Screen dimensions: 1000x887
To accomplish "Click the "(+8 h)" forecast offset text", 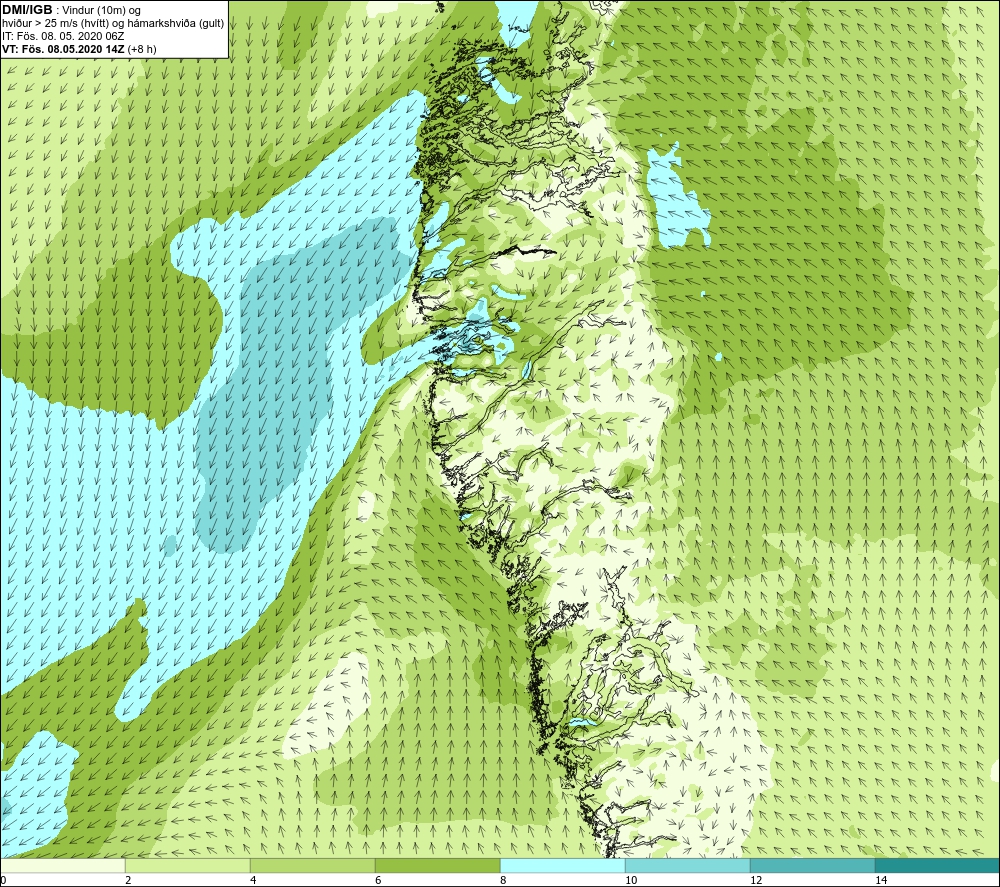I will click(x=142, y=48).
